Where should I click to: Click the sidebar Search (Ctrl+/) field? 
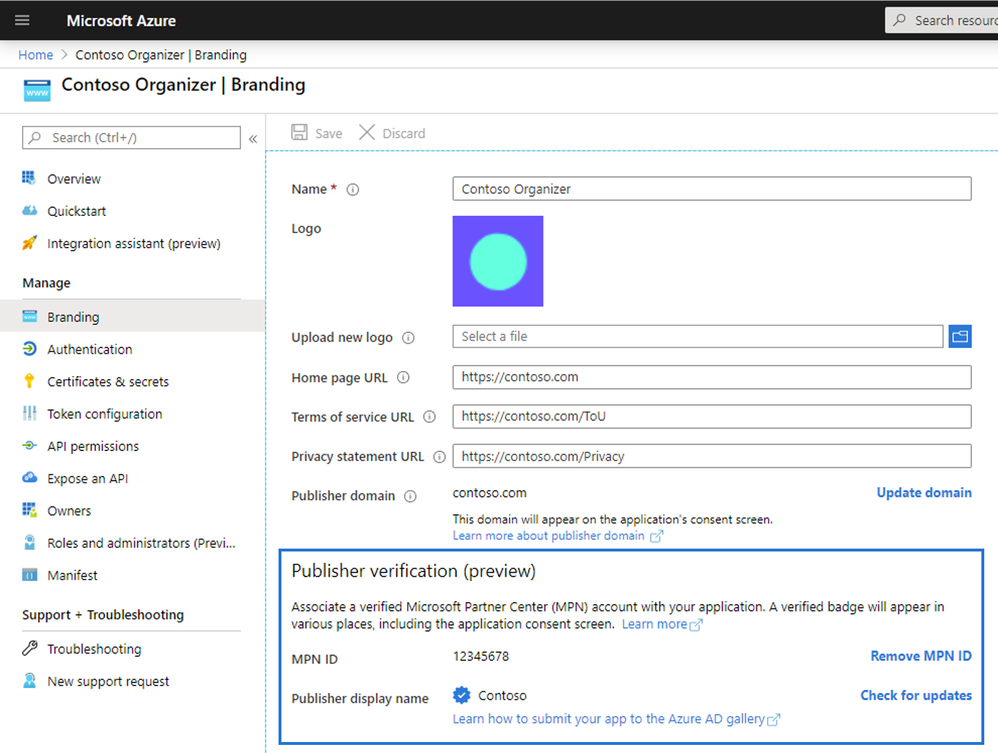131,137
